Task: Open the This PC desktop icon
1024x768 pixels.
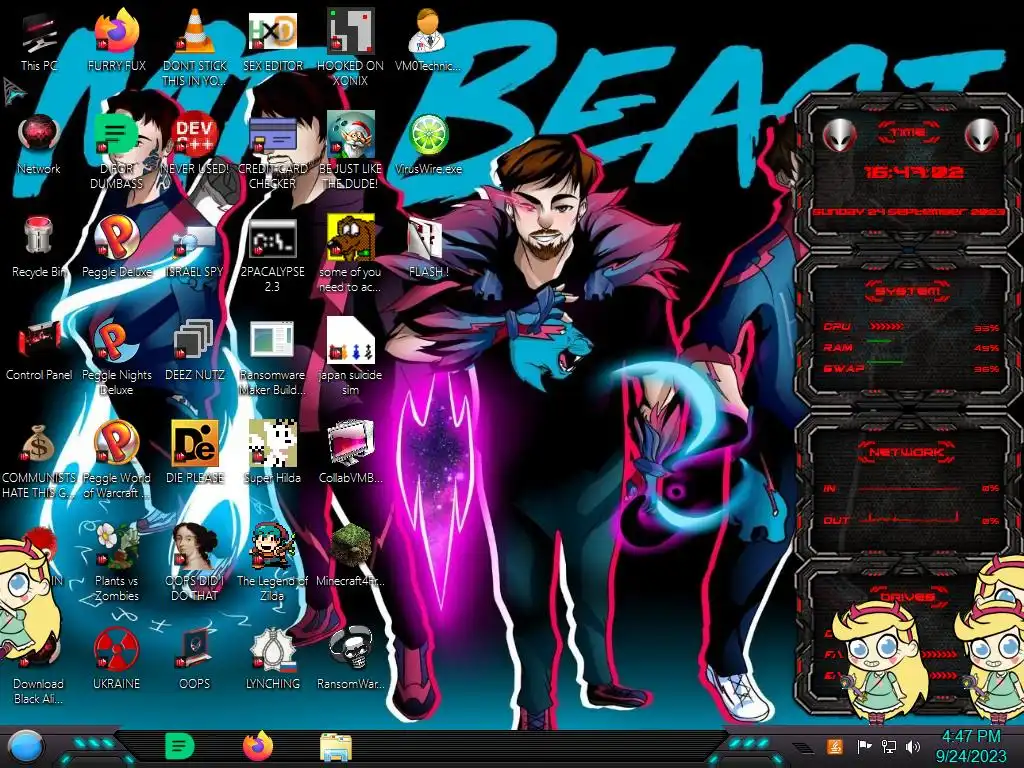Action: click(x=39, y=34)
